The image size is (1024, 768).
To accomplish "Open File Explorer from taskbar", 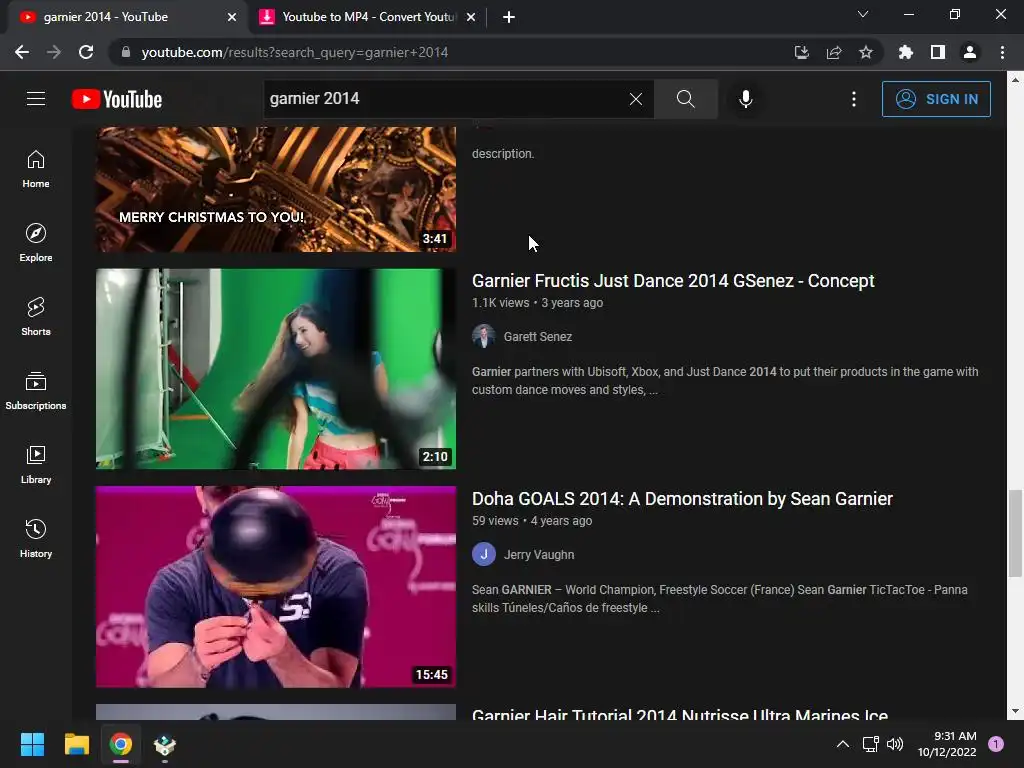I will [76, 744].
